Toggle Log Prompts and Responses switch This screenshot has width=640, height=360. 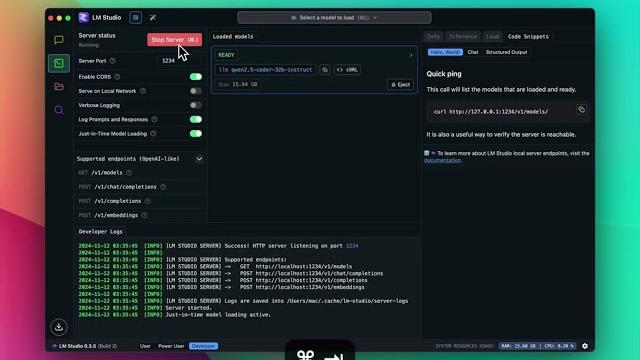(196, 120)
